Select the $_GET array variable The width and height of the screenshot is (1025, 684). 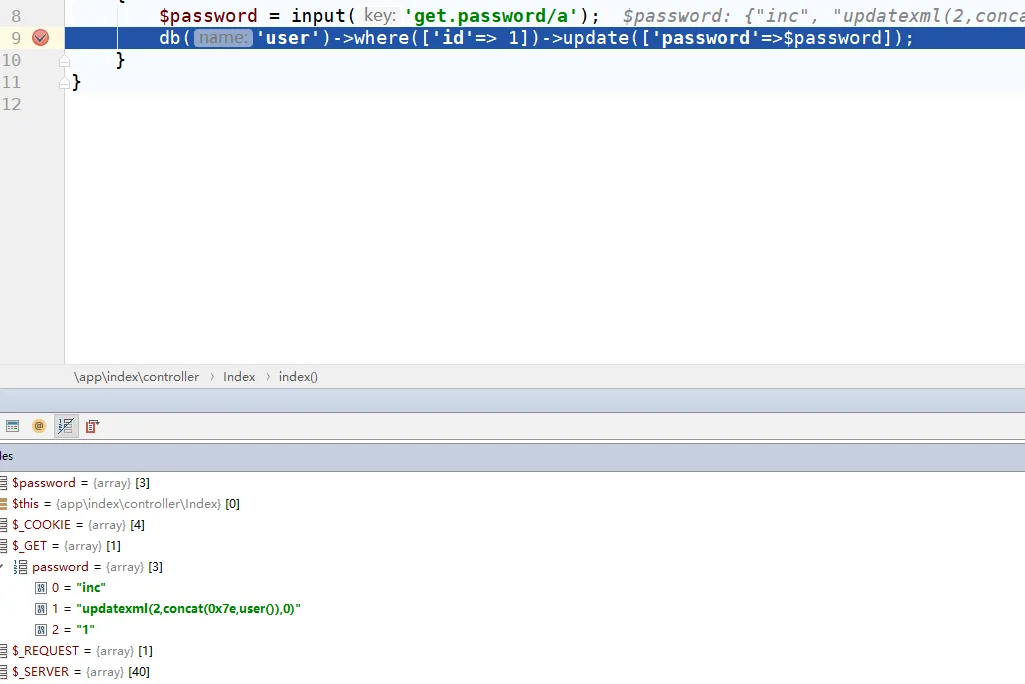point(66,546)
